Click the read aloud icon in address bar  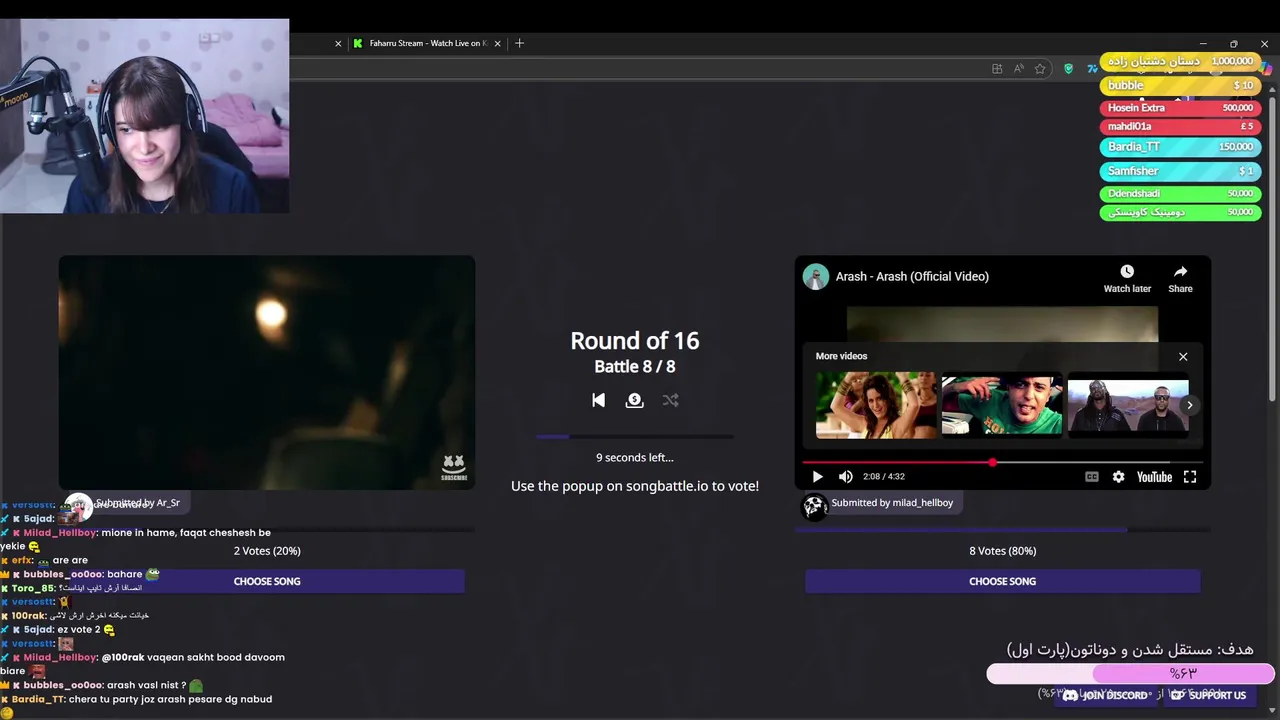pos(1018,68)
